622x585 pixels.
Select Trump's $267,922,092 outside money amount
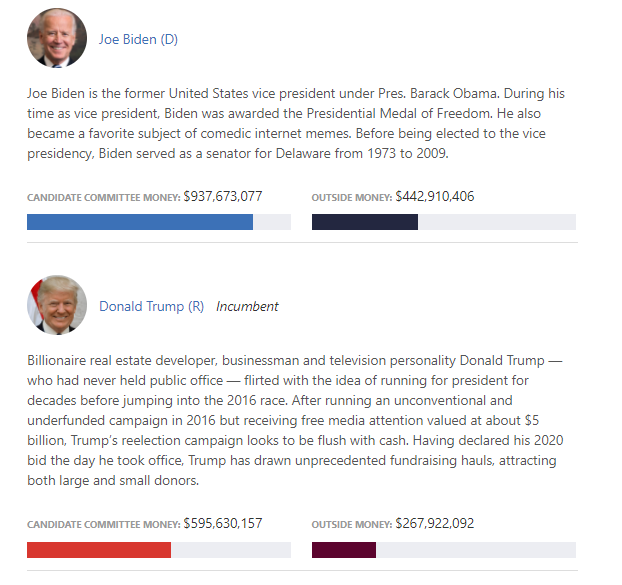(434, 524)
